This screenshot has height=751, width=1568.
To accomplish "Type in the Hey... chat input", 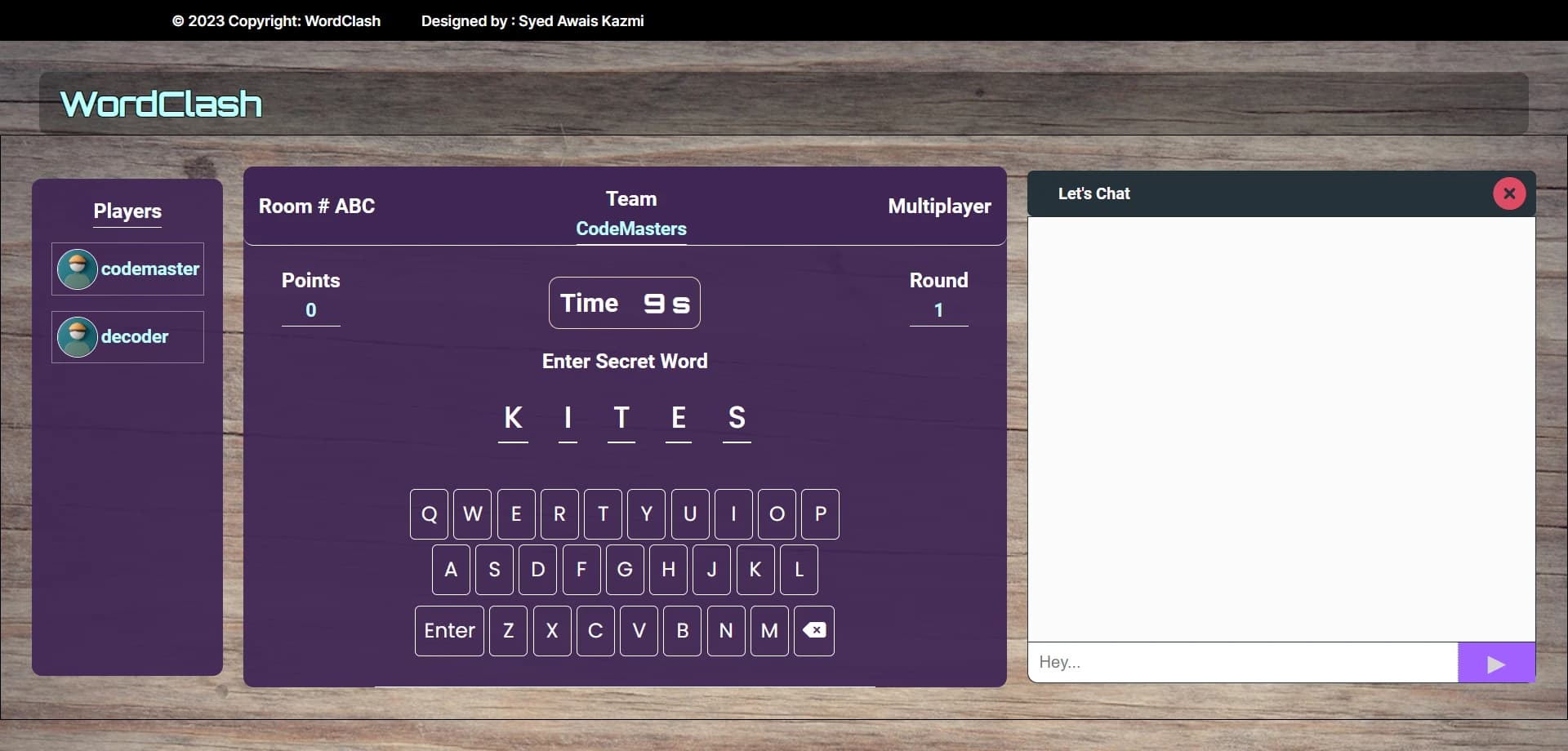I will [x=1241, y=663].
